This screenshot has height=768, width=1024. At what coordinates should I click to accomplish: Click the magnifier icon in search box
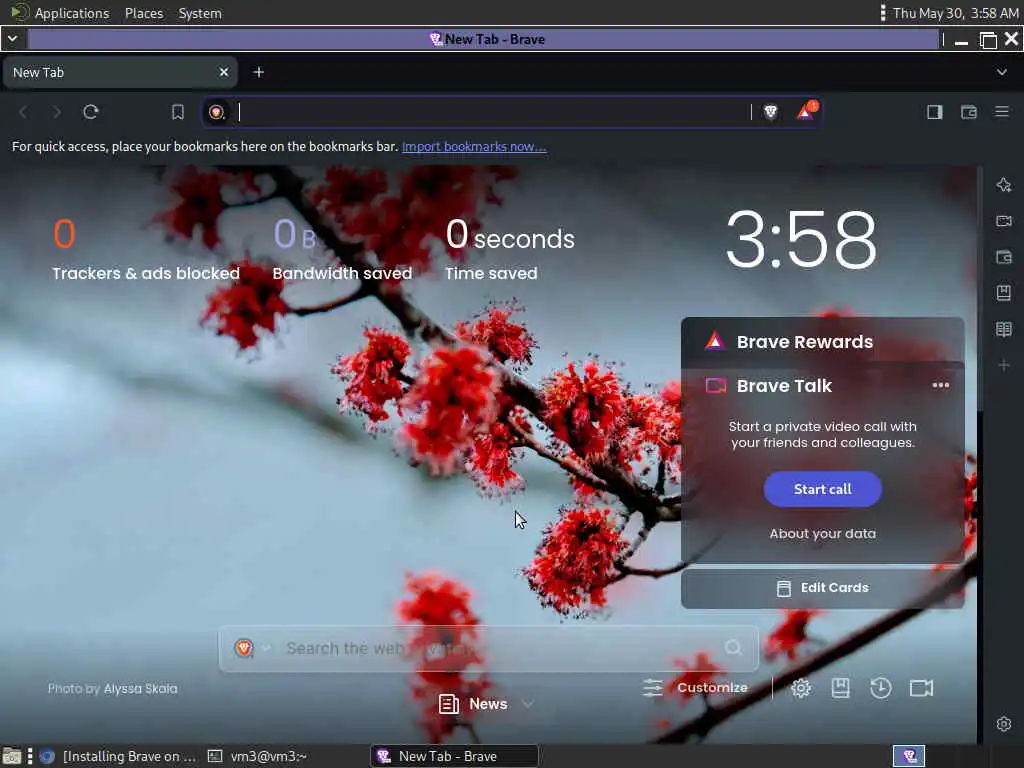(x=733, y=647)
